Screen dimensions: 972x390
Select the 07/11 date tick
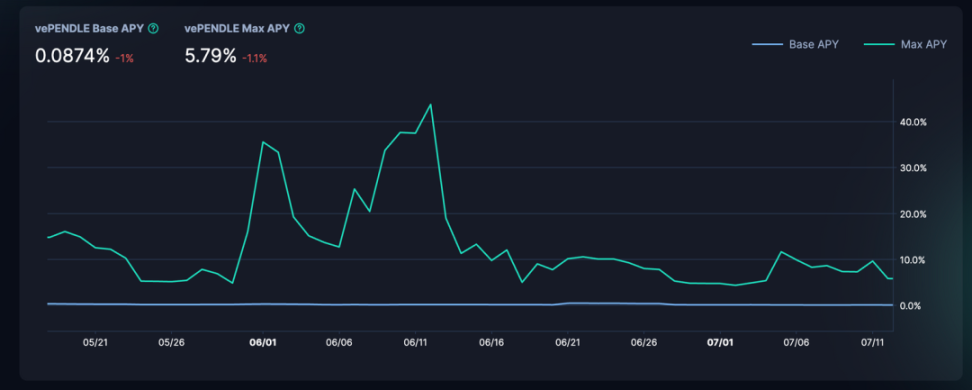872,342
